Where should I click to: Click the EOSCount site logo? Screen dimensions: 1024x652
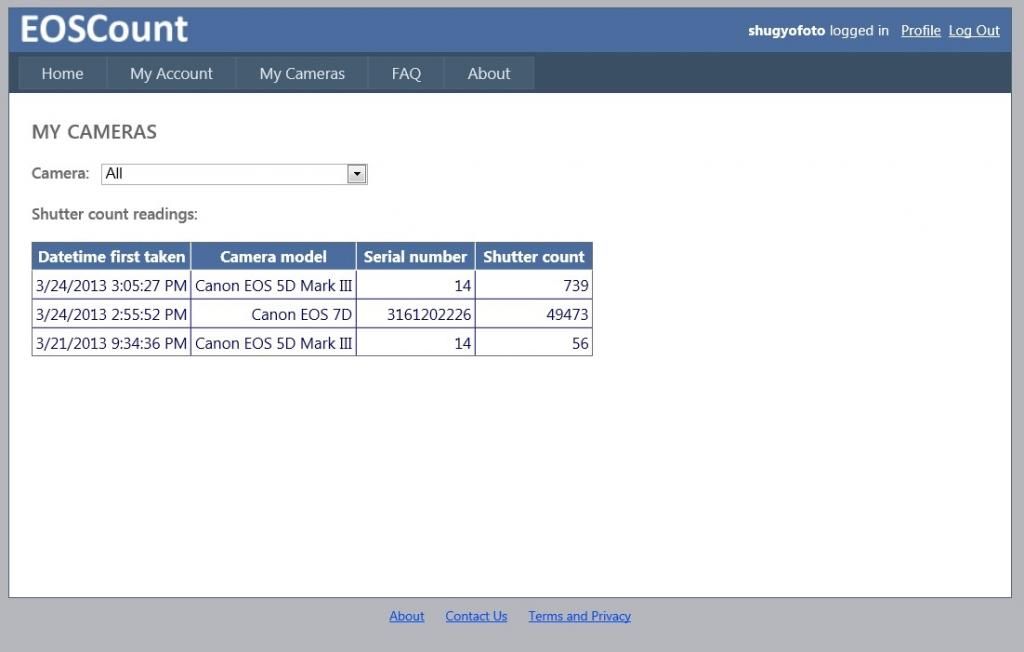[104, 29]
